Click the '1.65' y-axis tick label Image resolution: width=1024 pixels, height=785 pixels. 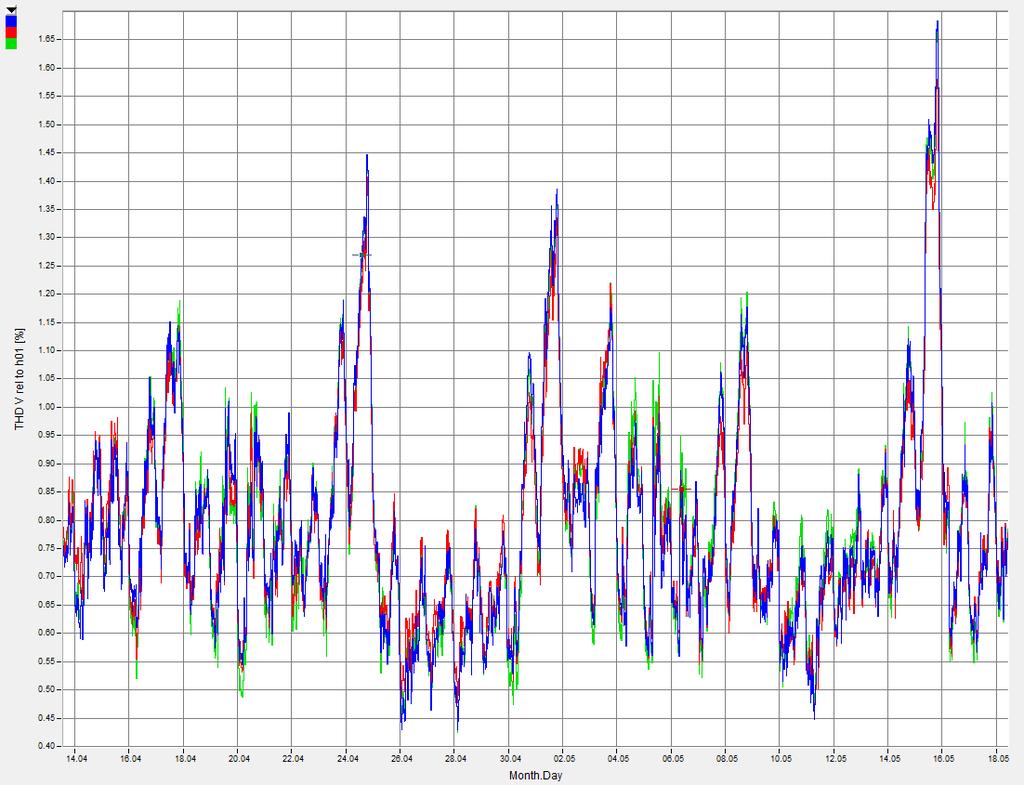(x=48, y=39)
